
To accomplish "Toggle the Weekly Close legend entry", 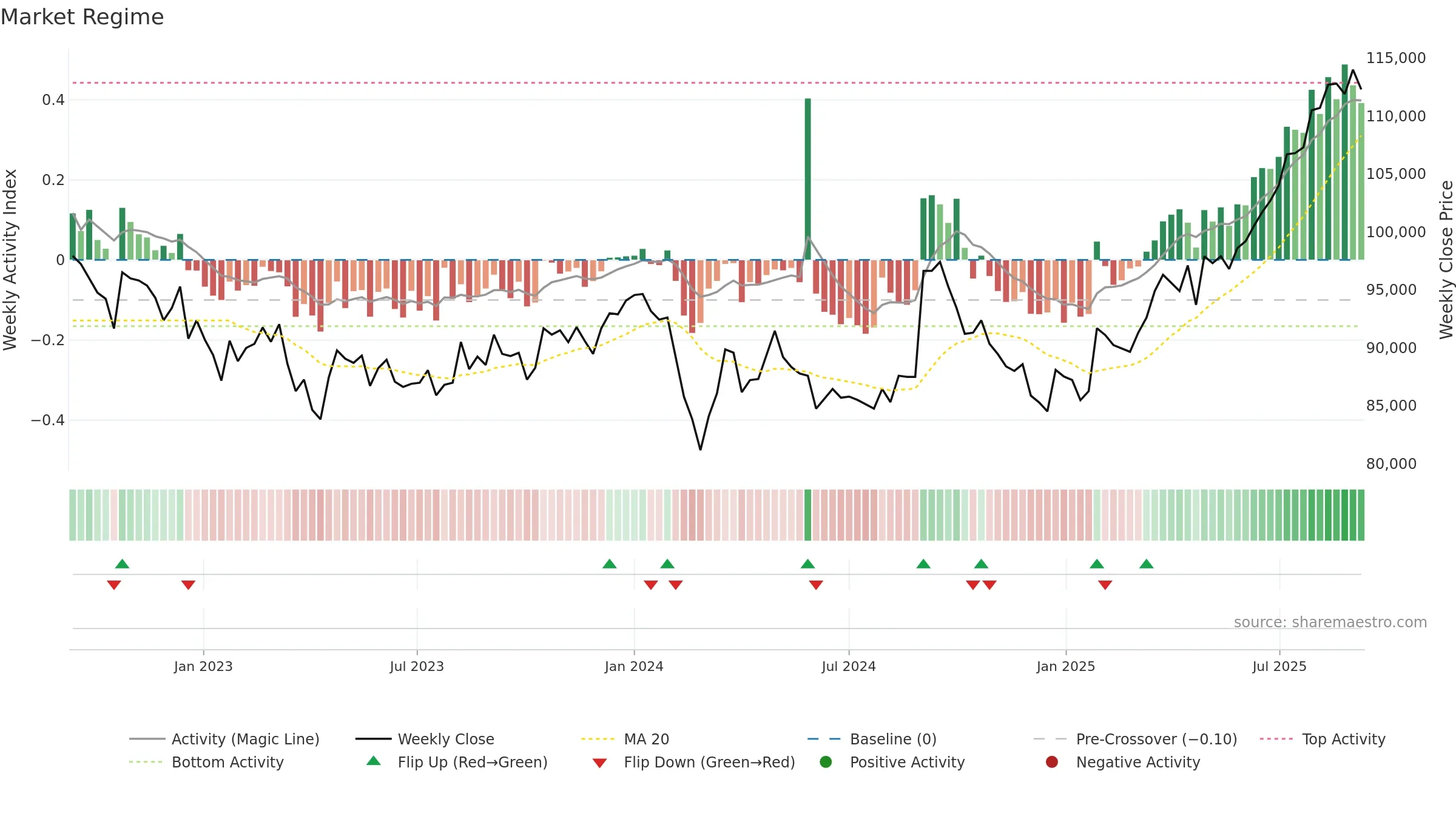I will coord(425,739).
